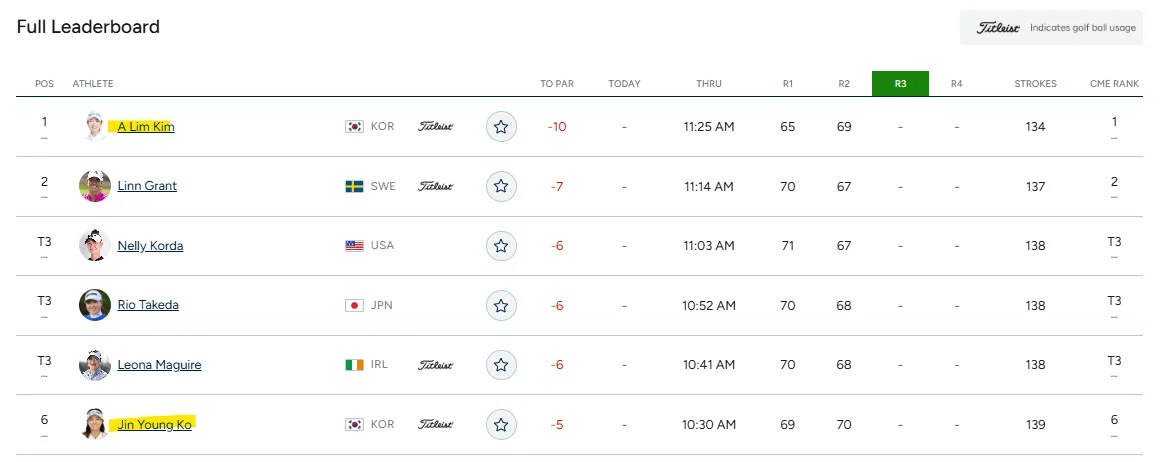Sort by the STROKES column header
This screenshot has width=1162, height=462.
tap(1035, 84)
